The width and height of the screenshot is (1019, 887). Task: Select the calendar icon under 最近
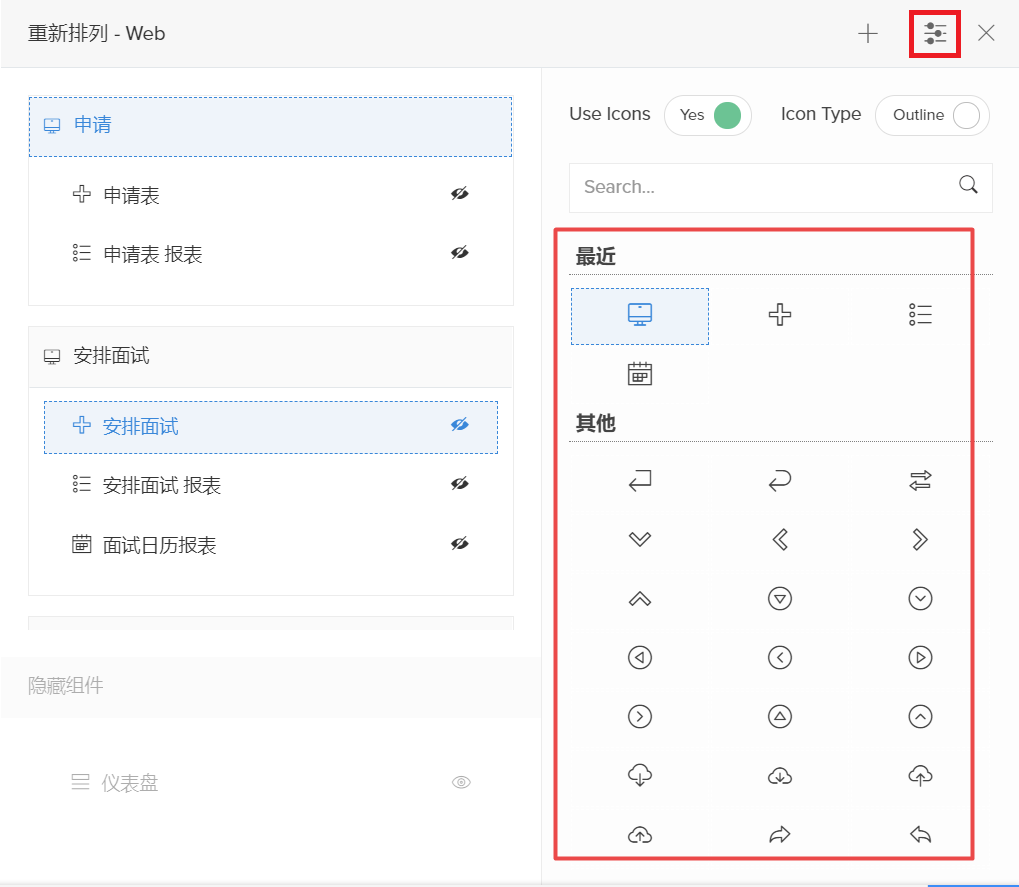coord(640,374)
